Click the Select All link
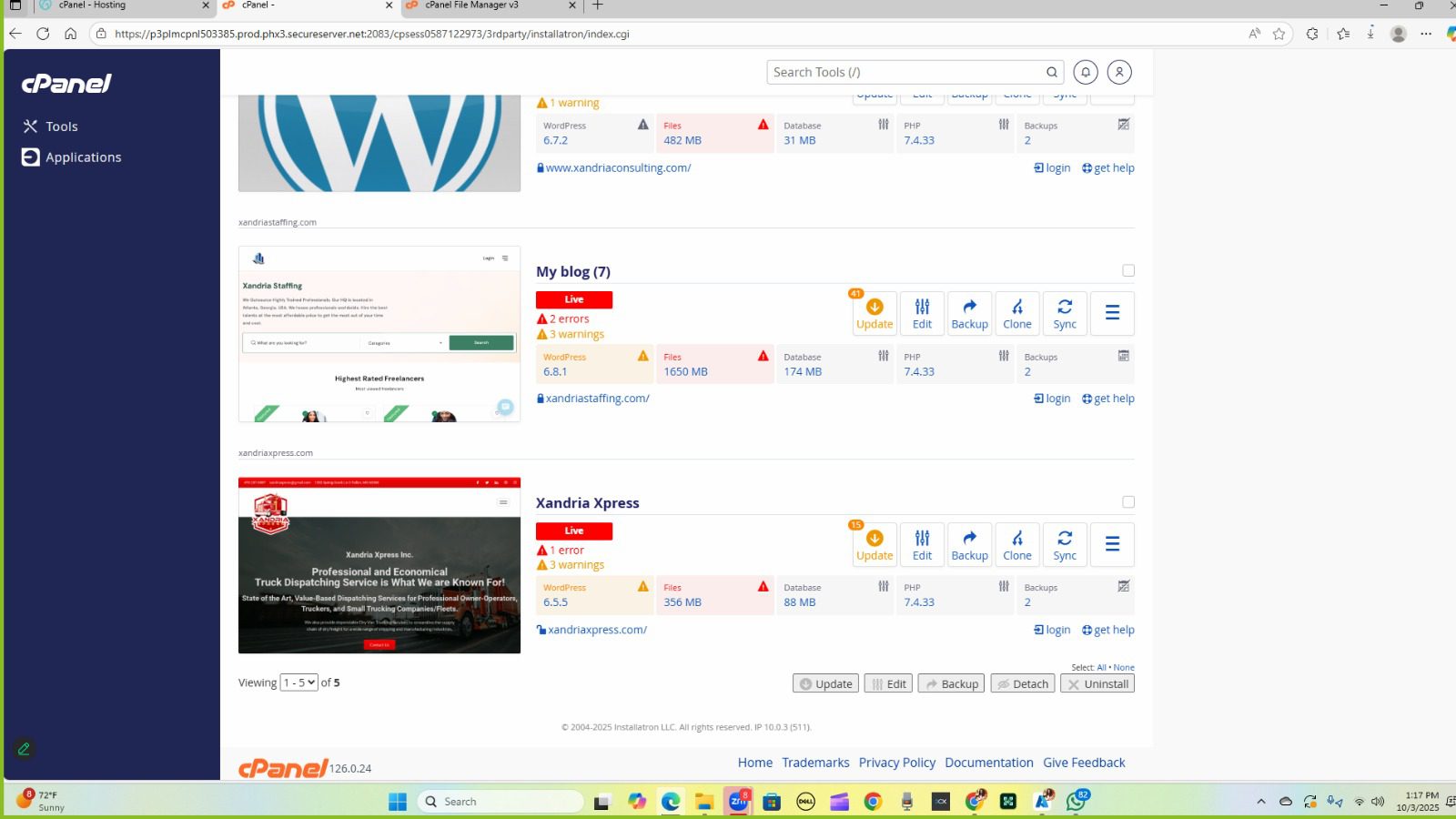The image size is (1456, 819). click(x=1101, y=668)
